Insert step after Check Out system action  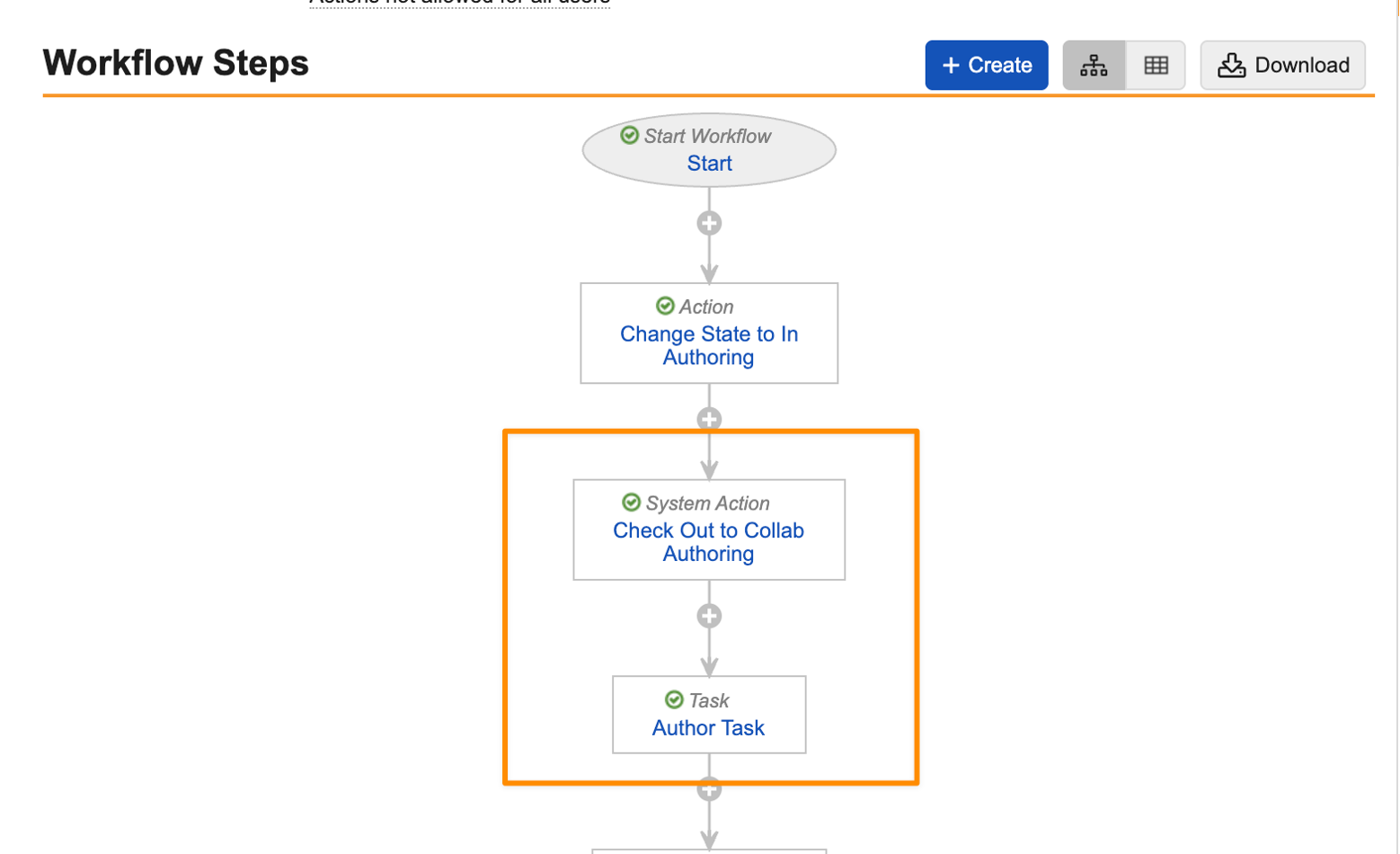pyautogui.click(x=709, y=616)
